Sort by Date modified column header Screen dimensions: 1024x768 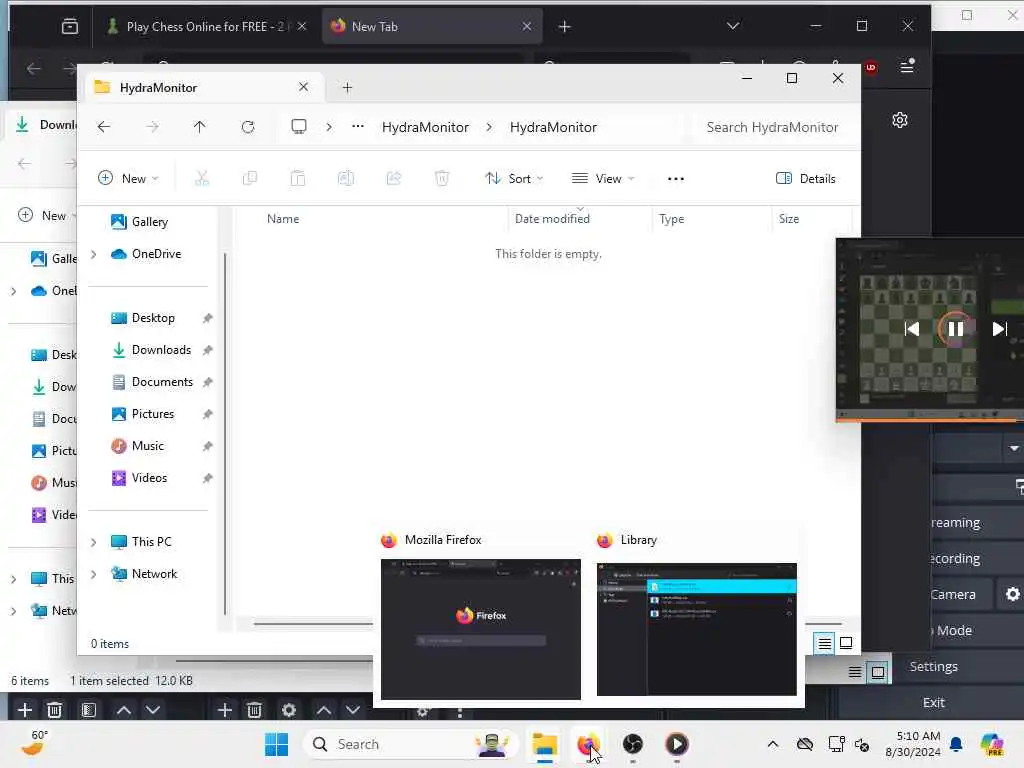click(x=552, y=219)
